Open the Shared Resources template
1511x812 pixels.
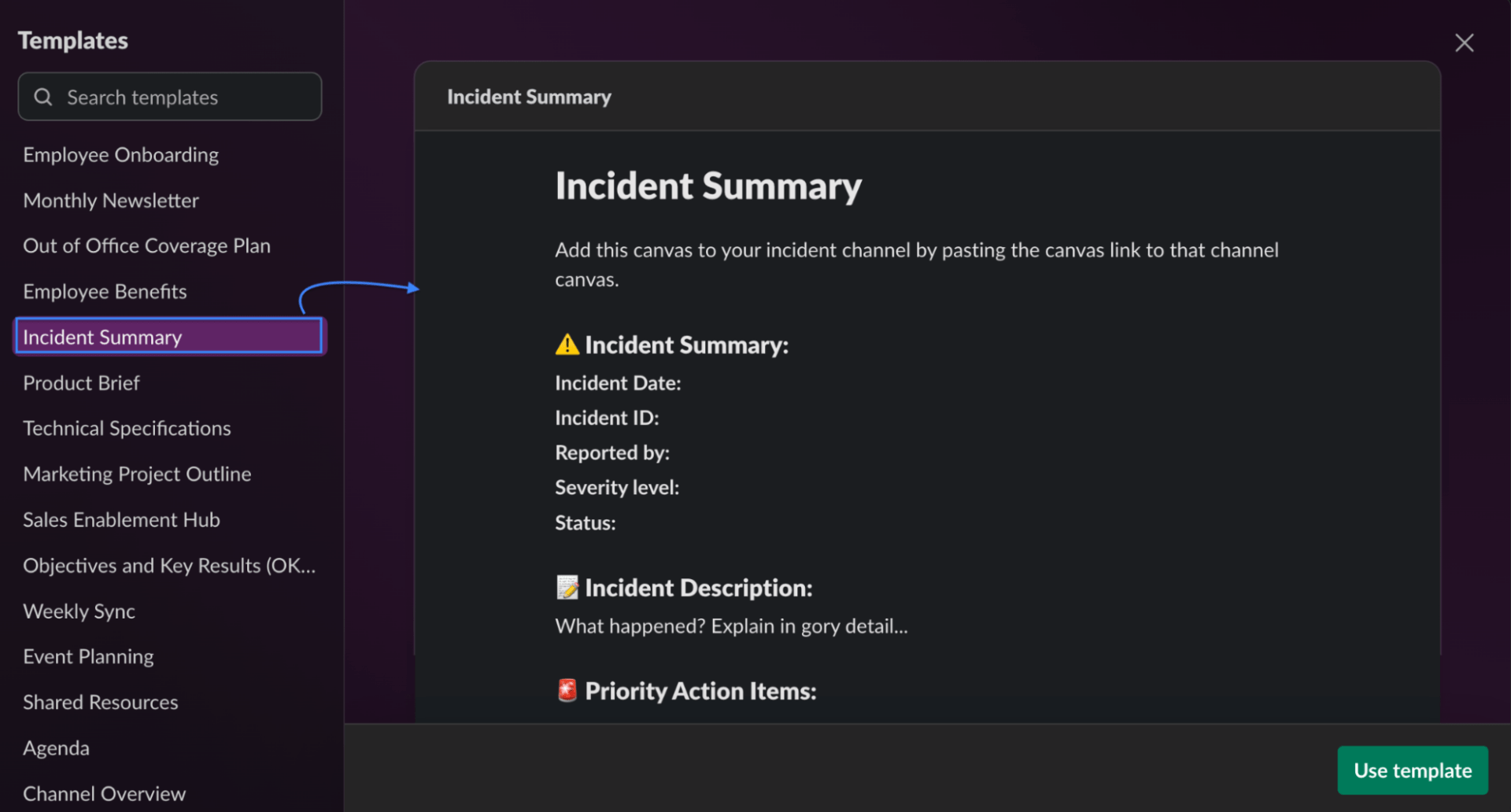pyautogui.click(x=100, y=702)
